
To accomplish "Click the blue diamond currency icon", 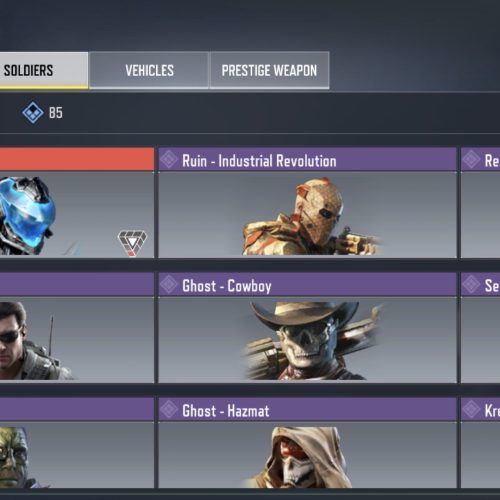I will point(33,113).
